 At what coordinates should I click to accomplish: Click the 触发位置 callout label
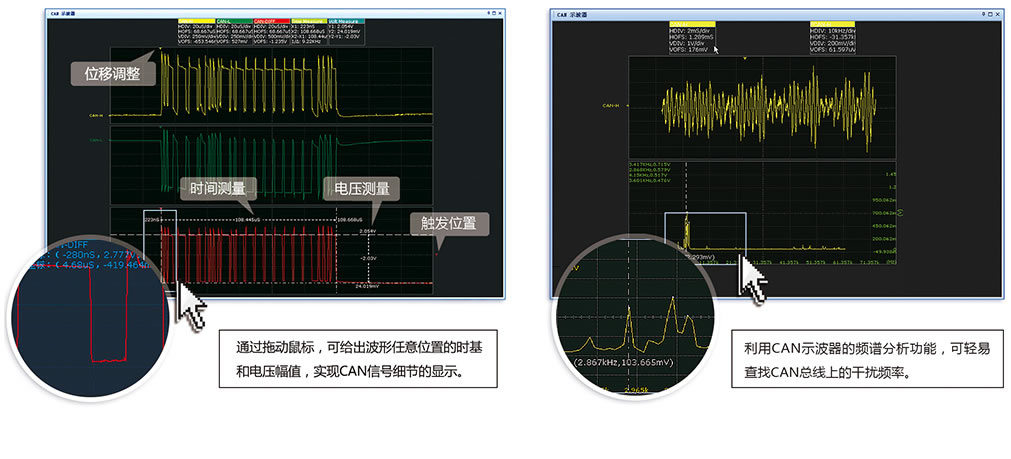449,222
